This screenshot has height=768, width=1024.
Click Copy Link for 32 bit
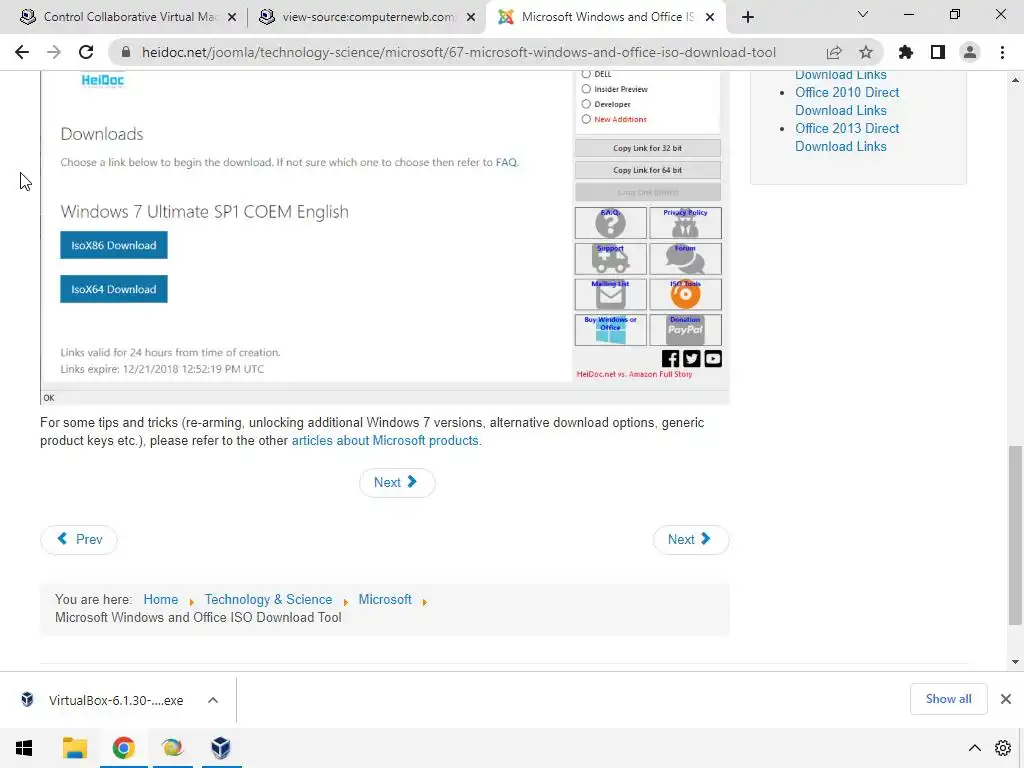(x=647, y=148)
